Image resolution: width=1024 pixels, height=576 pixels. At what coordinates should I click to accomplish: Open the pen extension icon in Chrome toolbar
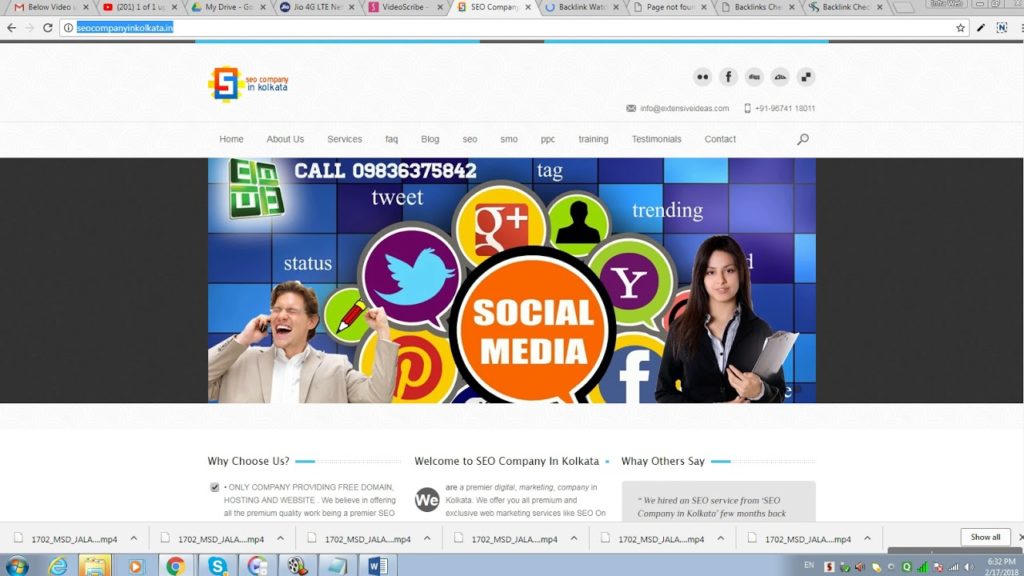[981, 27]
